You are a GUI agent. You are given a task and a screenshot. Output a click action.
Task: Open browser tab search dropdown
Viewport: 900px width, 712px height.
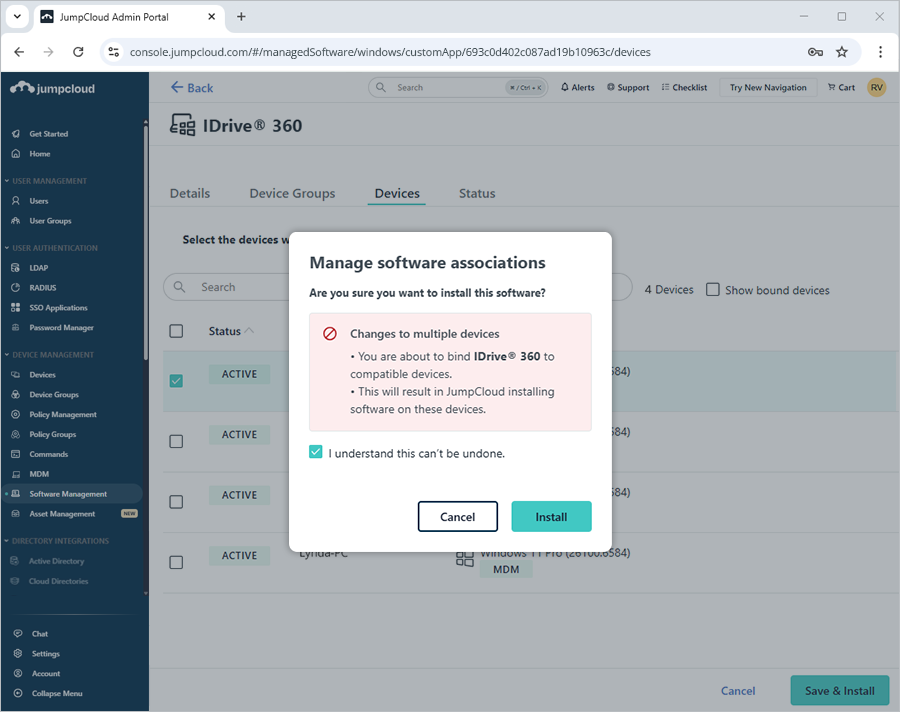(17, 17)
